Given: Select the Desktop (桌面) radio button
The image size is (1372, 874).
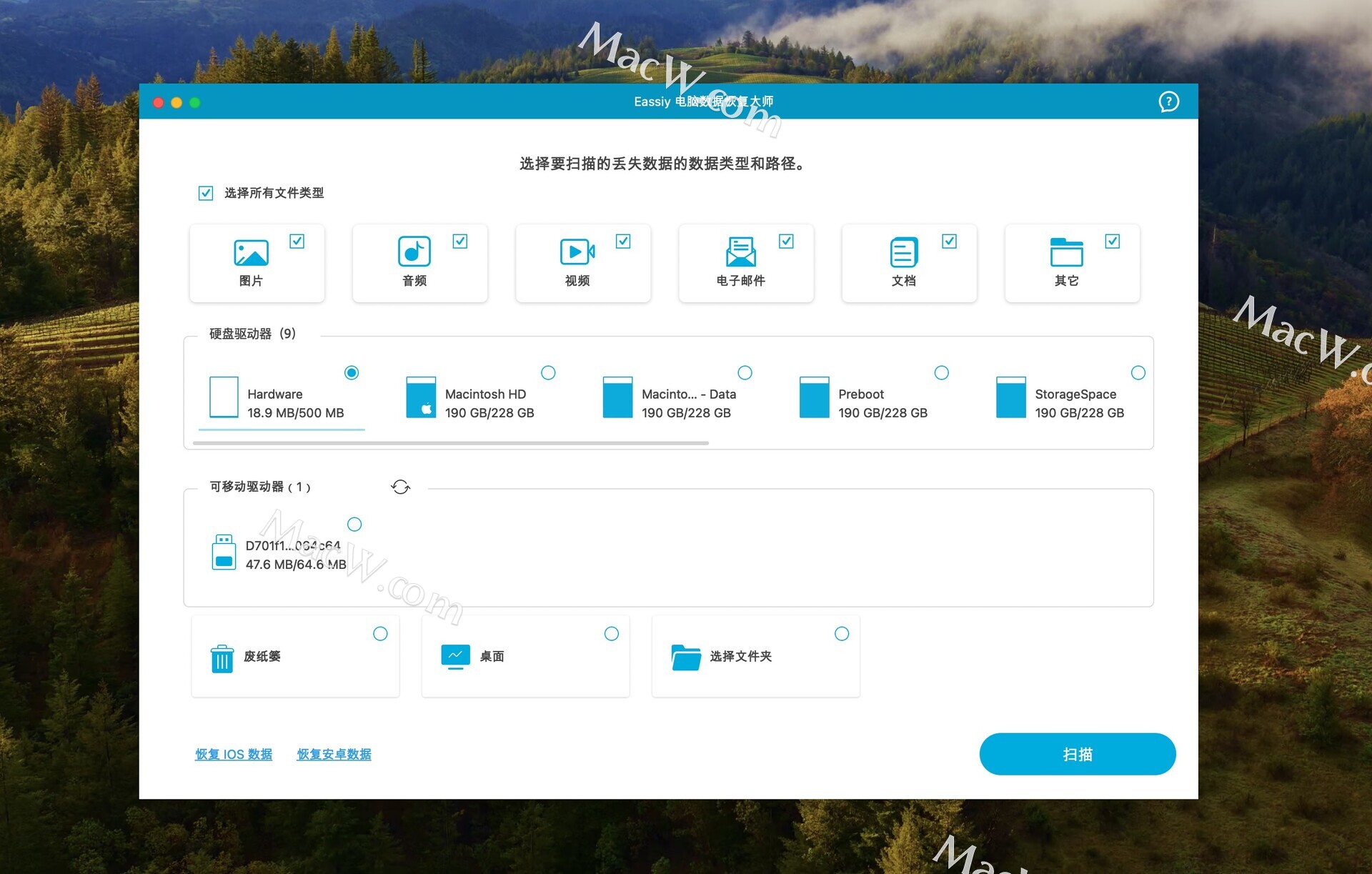Looking at the screenshot, I should pyautogui.click(x=612, y=634).
